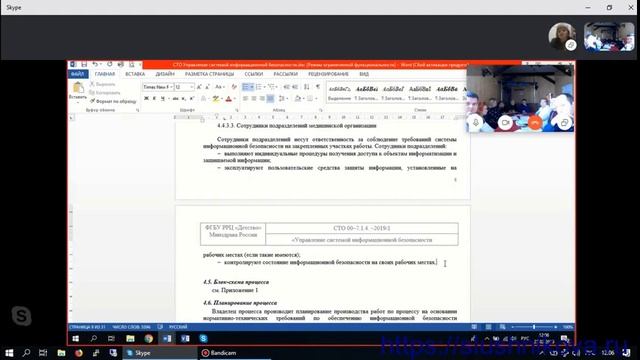Toggle Italic (К) formatting
This screenshot has width=640, height=360.
[x=154, y=98]
